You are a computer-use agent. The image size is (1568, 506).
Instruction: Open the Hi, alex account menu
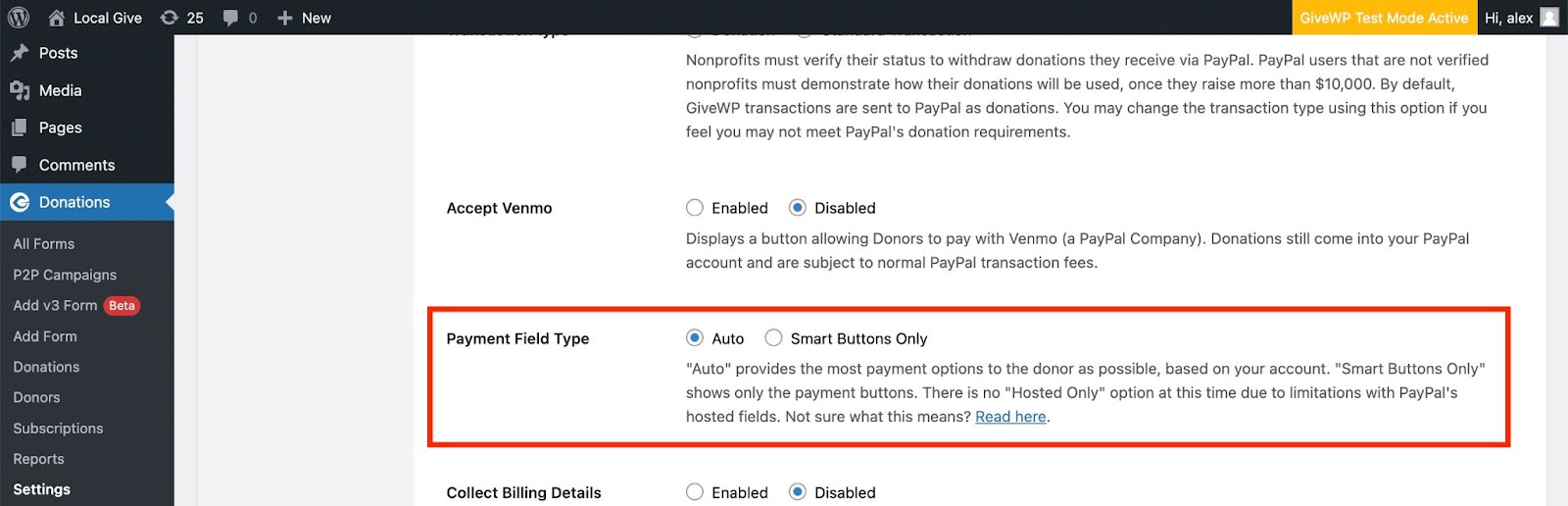point(1508,18)
